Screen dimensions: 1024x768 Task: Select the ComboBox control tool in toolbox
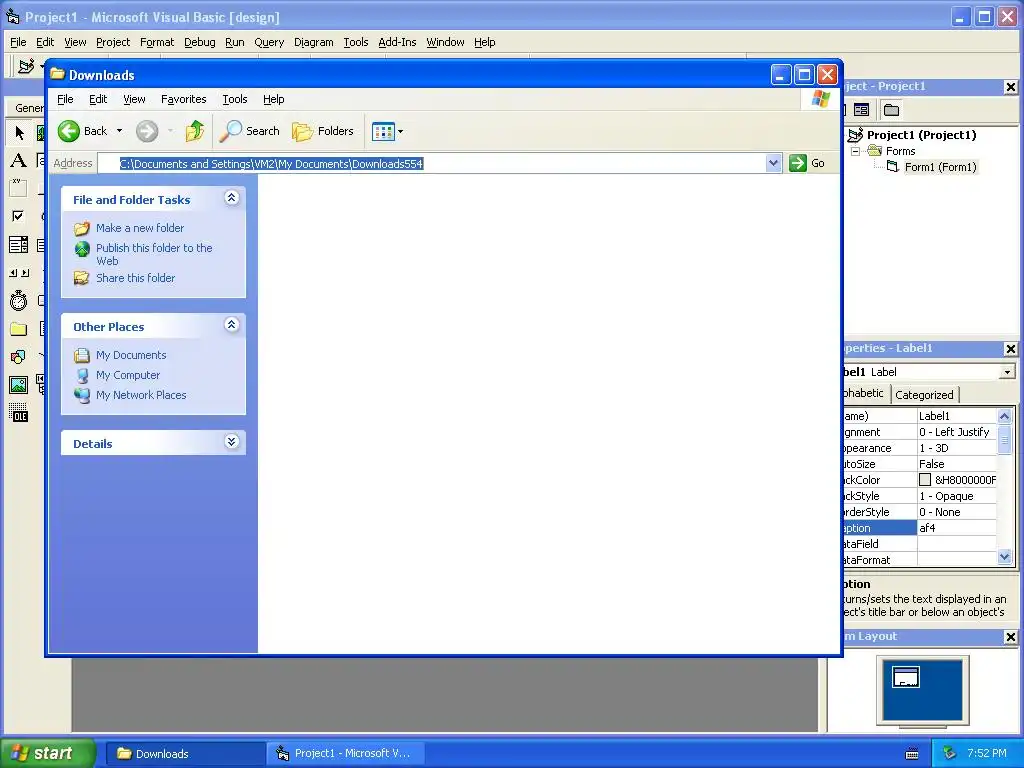(19, 244)
